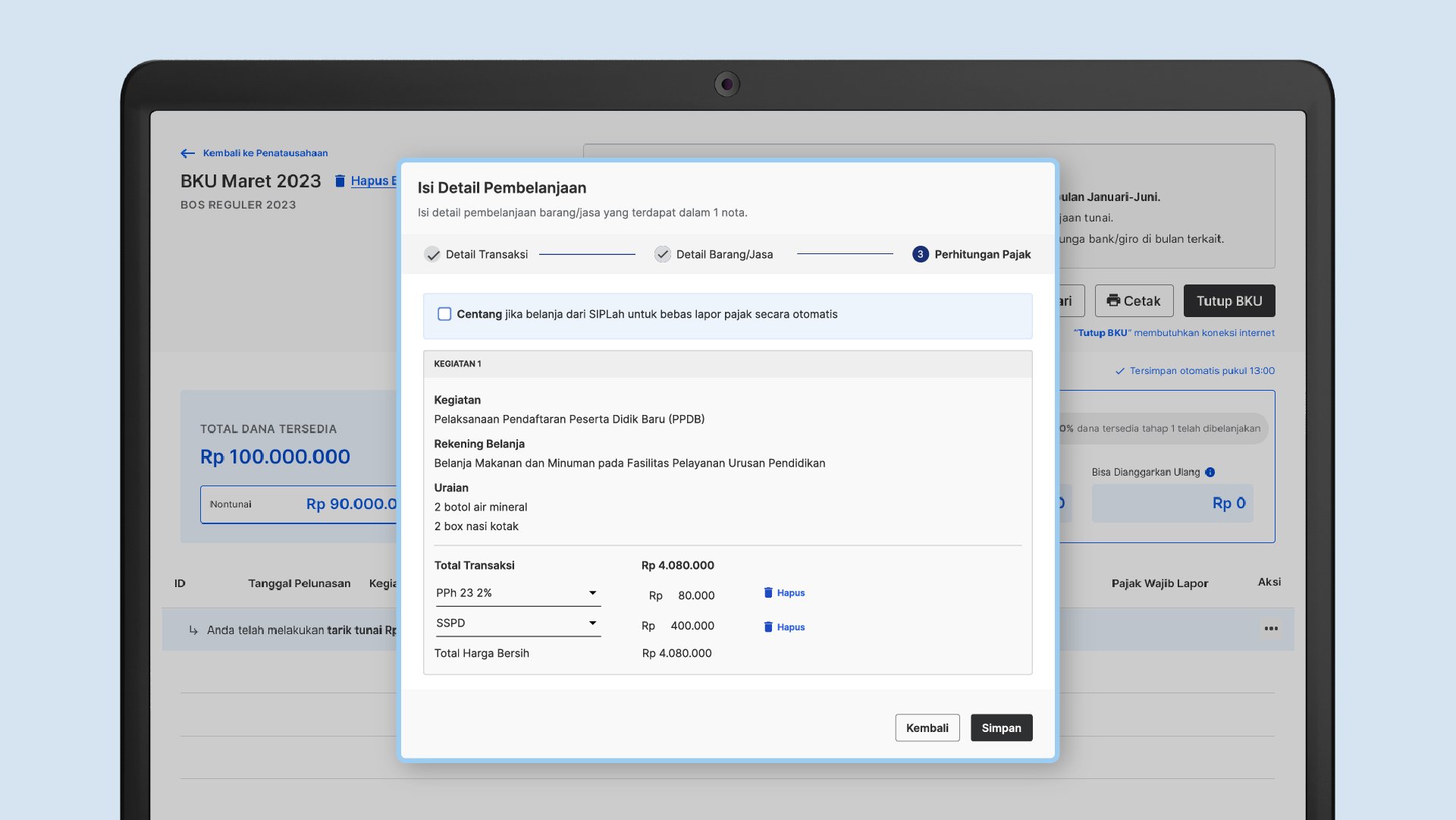
Task: Click the trash icon for the PPh 23 tax row
Action: tap(767, 593)
